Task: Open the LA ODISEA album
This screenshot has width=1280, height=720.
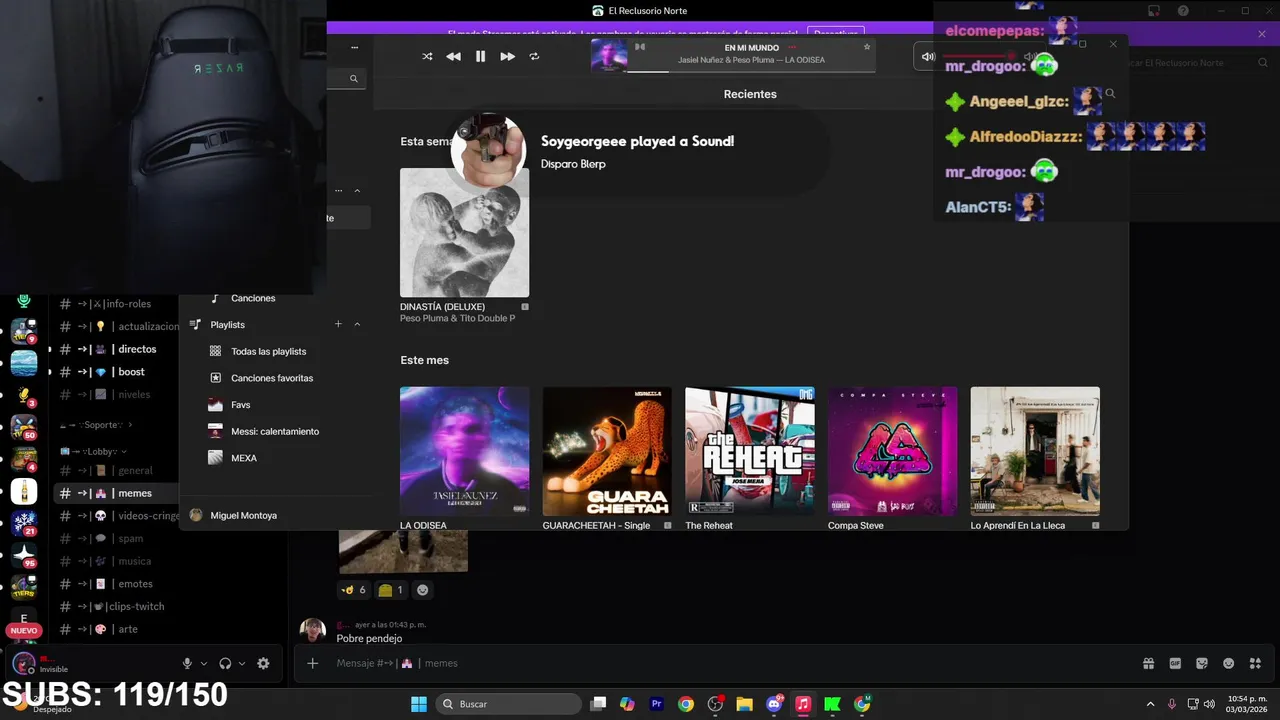Action: 464,451
